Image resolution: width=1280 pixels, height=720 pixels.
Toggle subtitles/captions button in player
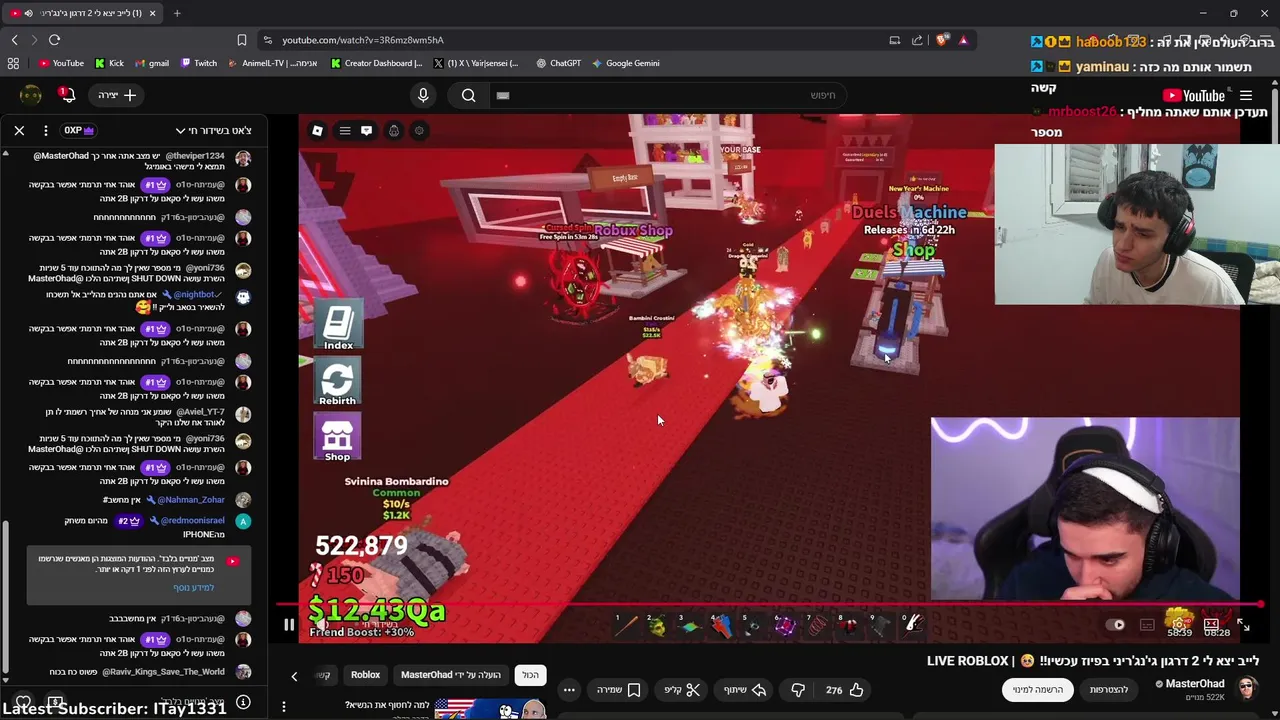point(1148,625)
